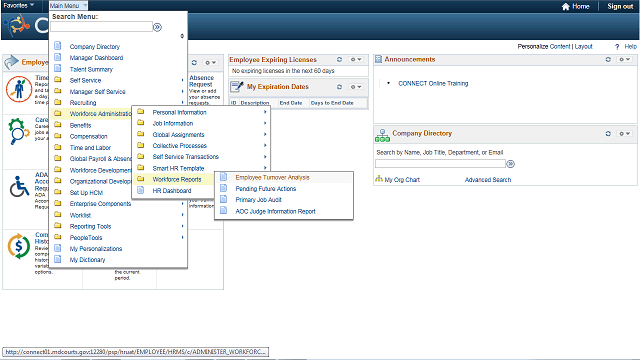Open Company Directory pagelet settings dropdown
This screenshot has width=640, height=360.
(625, 133)
